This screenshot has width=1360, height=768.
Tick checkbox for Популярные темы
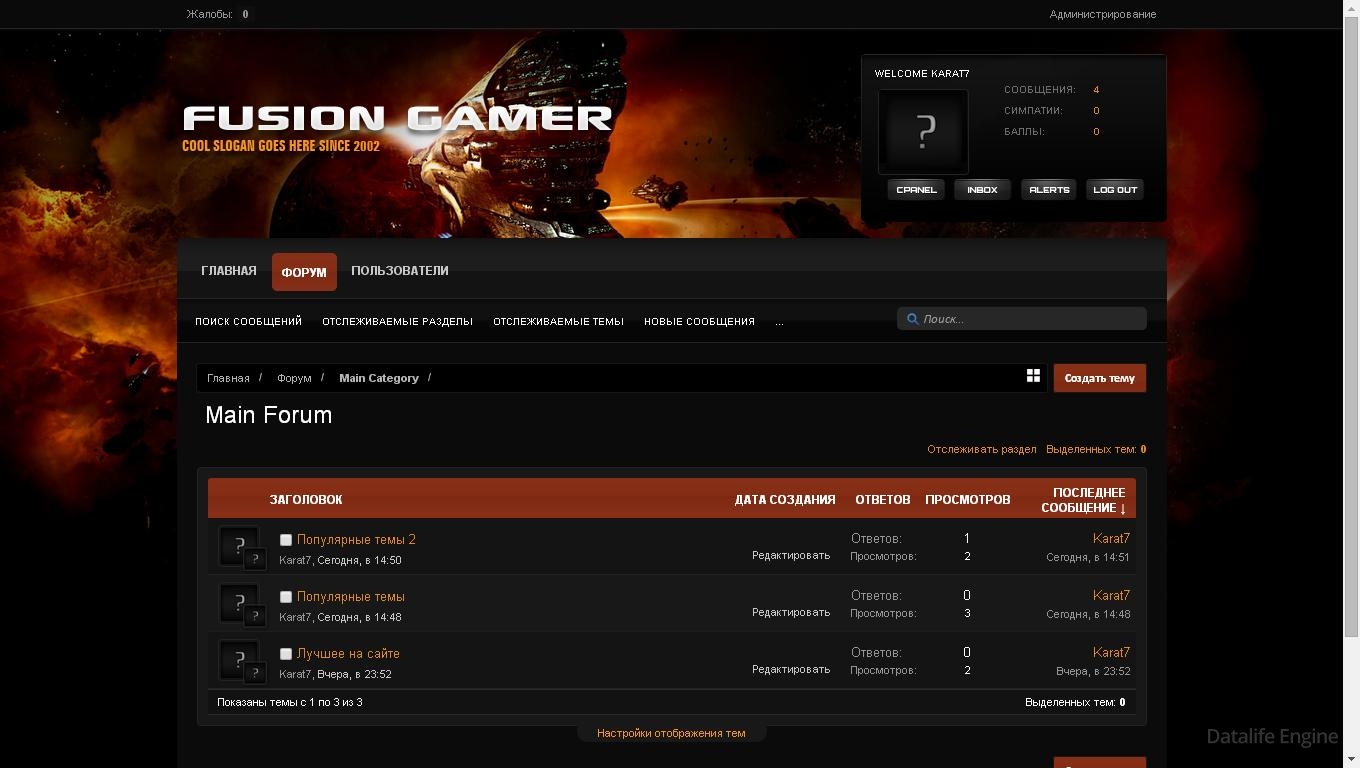point(285,597)
